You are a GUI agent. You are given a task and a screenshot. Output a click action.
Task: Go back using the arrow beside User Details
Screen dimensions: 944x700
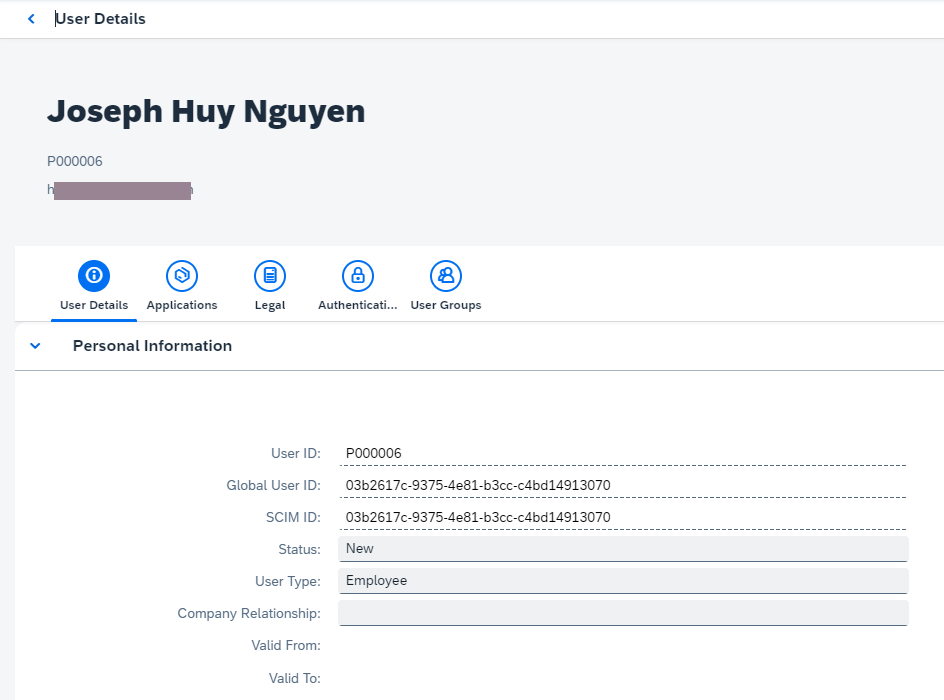coord(31,19)
